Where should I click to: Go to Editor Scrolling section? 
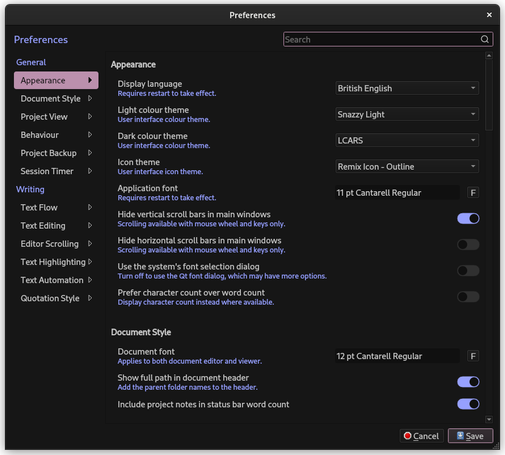point(56,244)
